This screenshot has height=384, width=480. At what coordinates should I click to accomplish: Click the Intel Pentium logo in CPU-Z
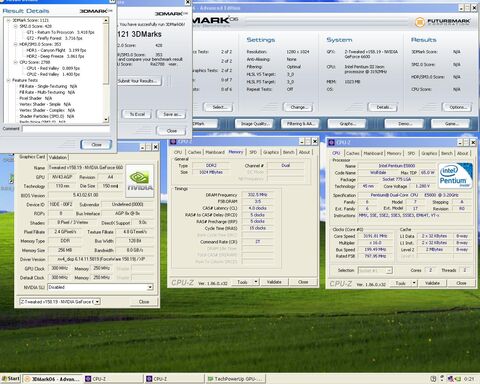pyautogui.click(x=455, y=176)
